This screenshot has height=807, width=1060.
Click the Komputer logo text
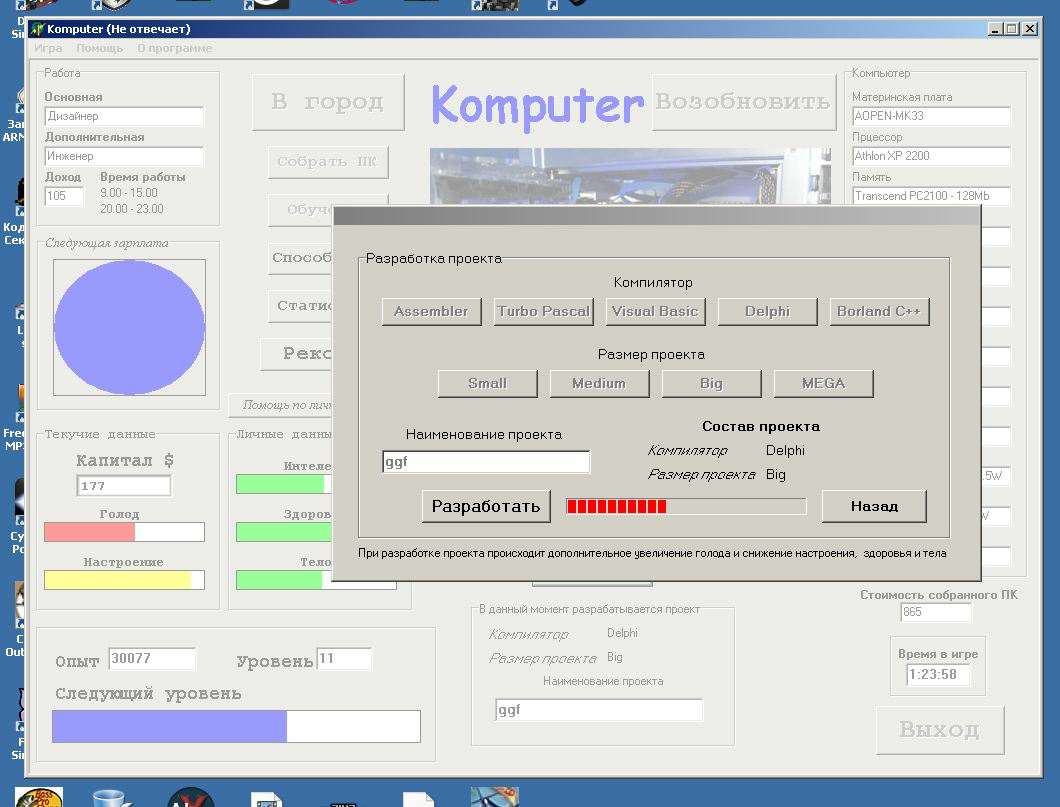537,105
